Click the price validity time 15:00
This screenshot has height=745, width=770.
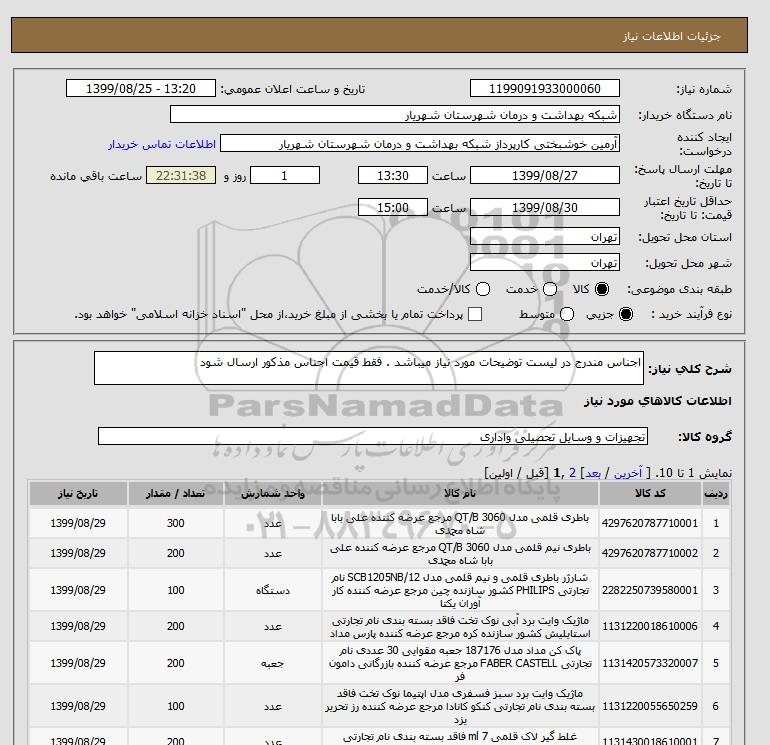tap(393, 207)
